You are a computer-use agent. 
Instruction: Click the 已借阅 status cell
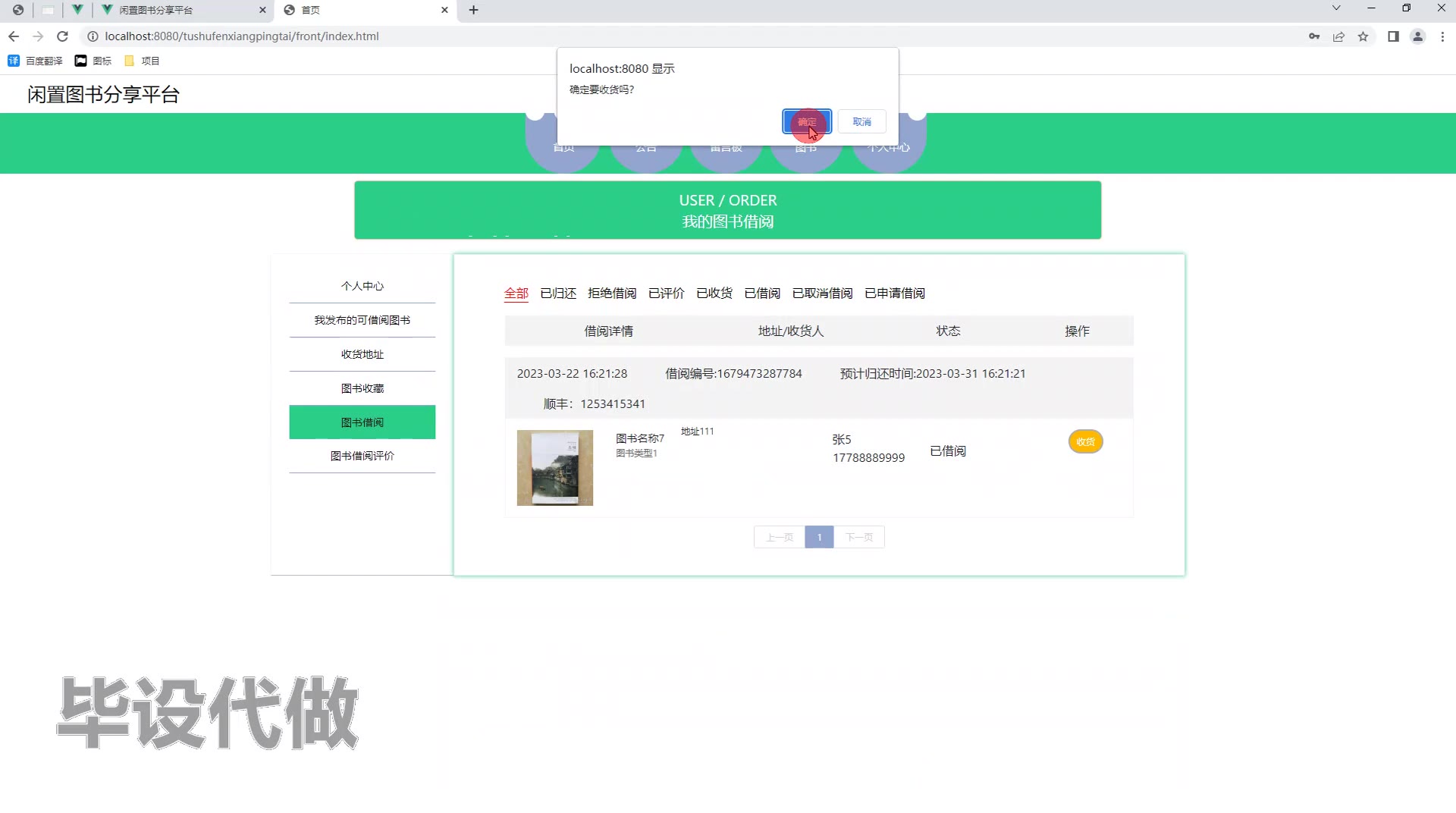tap(948, 450)
